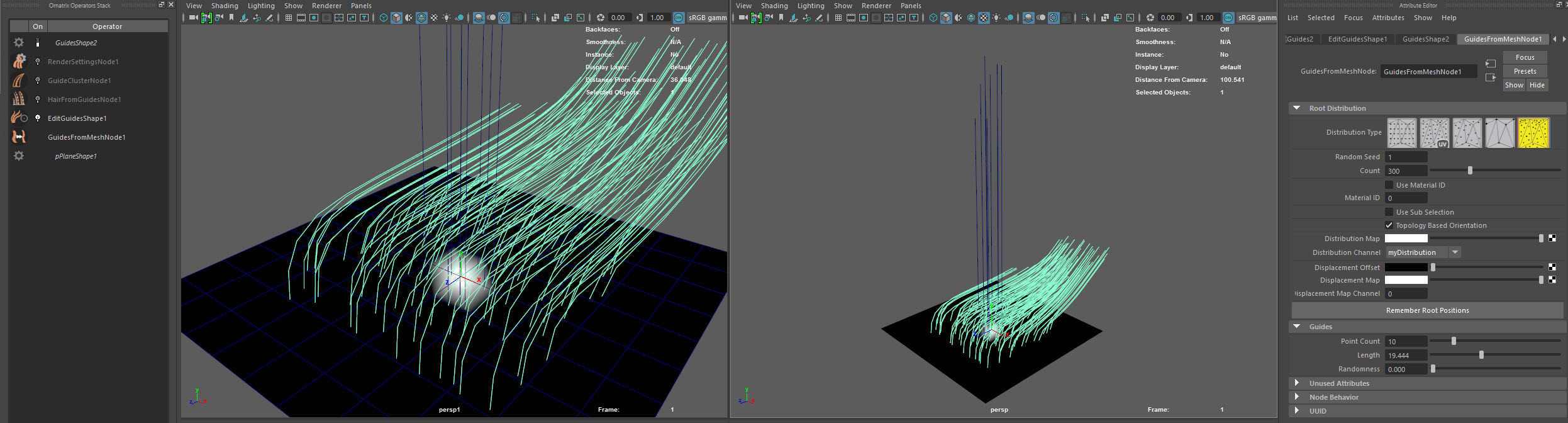Toggle grid display in persp1 viewport toolbar
Screen dimensions: 1568x423
click(289, 18)
